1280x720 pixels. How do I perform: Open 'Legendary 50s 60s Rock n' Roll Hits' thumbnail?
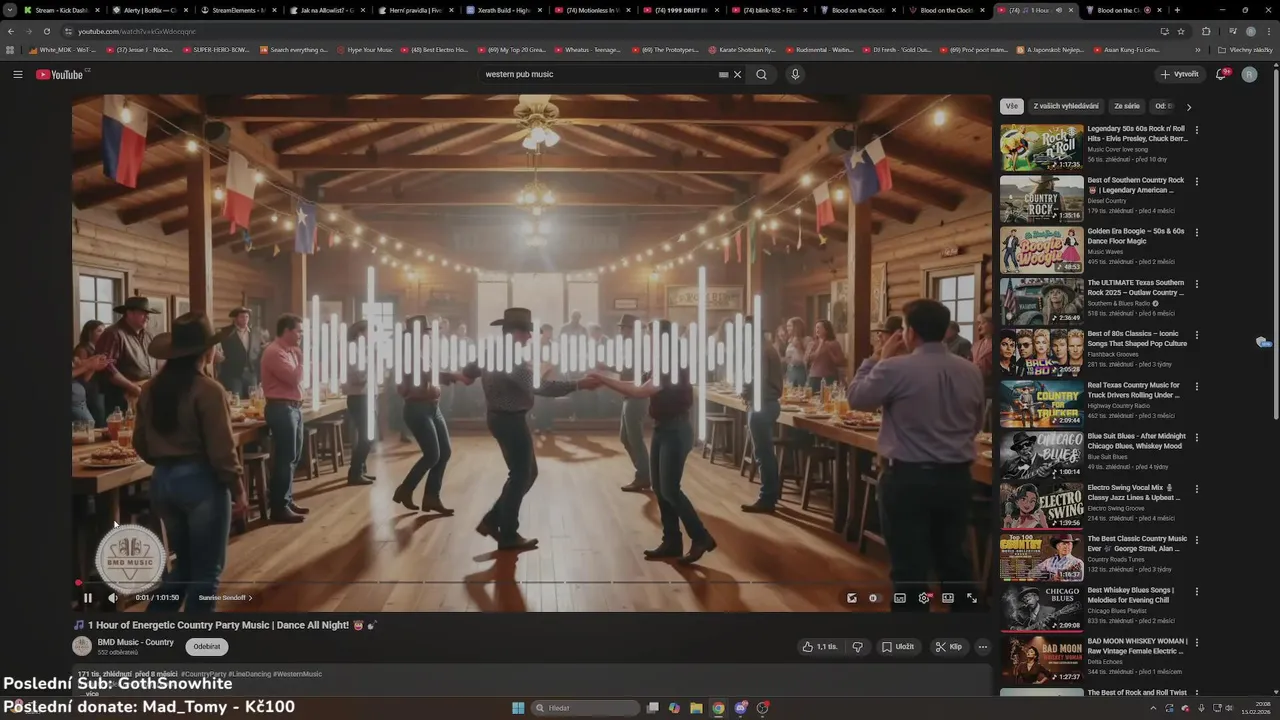click(x=1041, y=148)
